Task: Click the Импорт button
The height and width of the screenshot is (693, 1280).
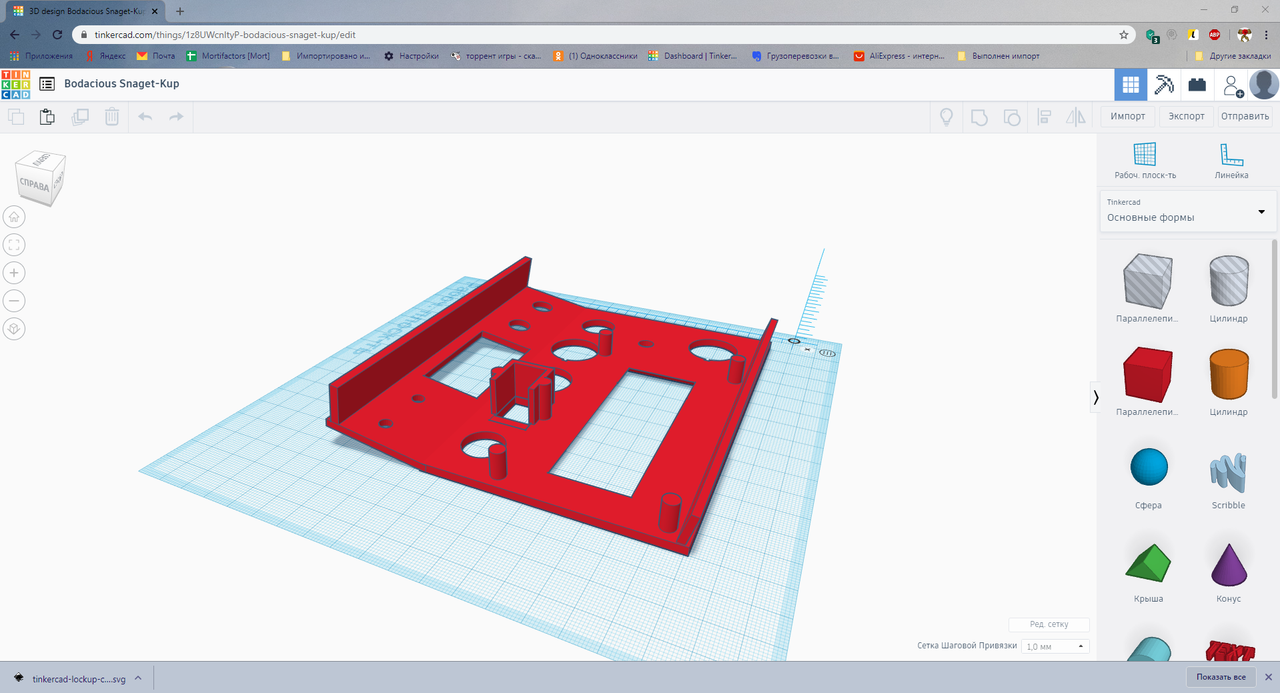Action: point(1127,116)
